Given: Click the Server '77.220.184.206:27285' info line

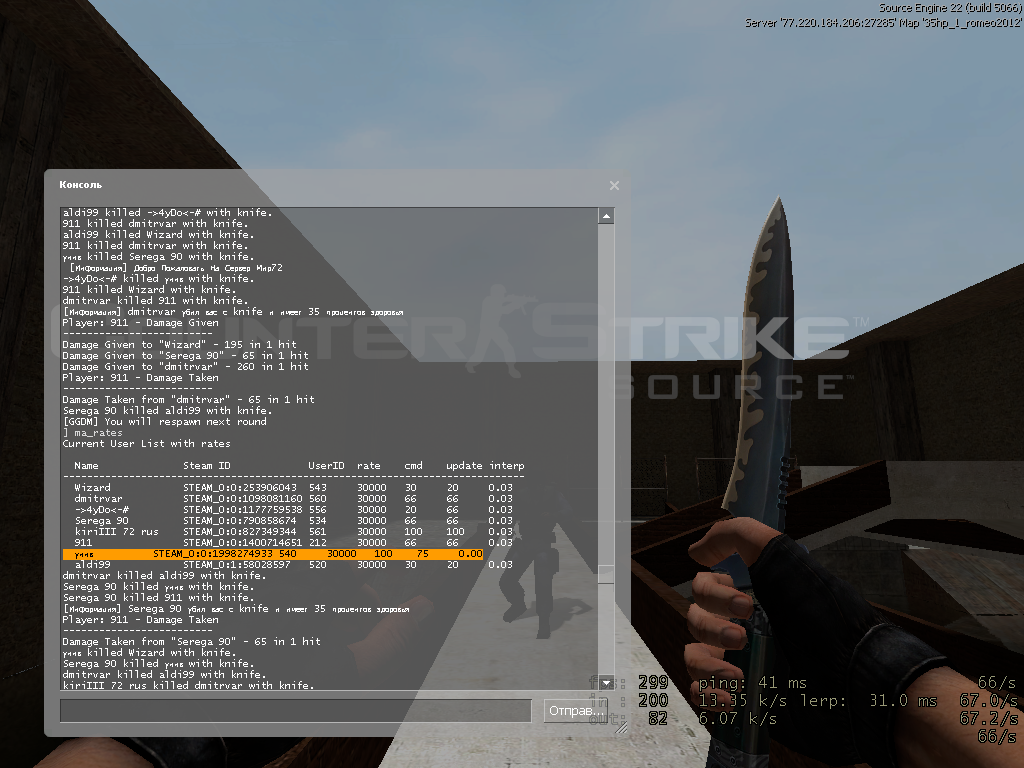Looking at the screenshot, I should tap(884, 23).
